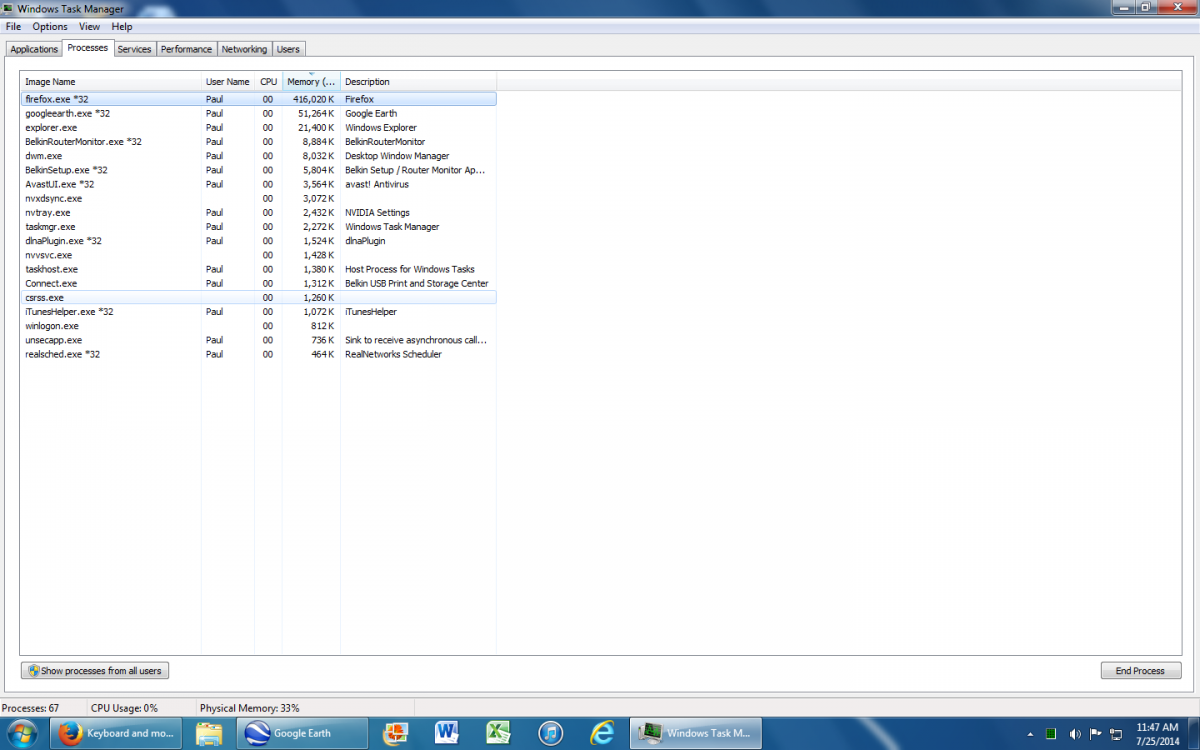Click Windows Task Manager taskbar button
The width and height of the screenshot is (1200, 750).
pyautogui.click(x=696, y=733)
